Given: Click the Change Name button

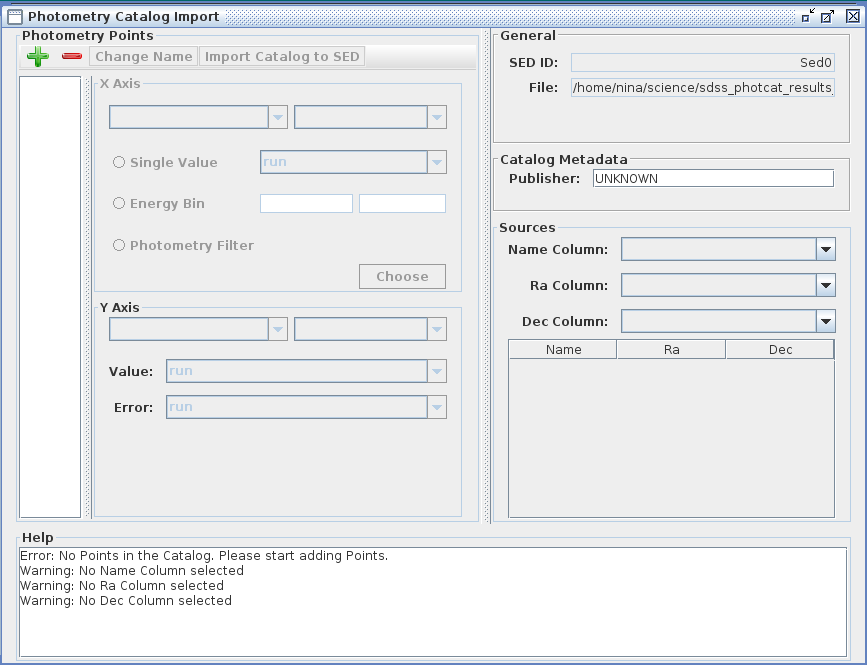Looking at the screenshot, I should pos(143,56).
